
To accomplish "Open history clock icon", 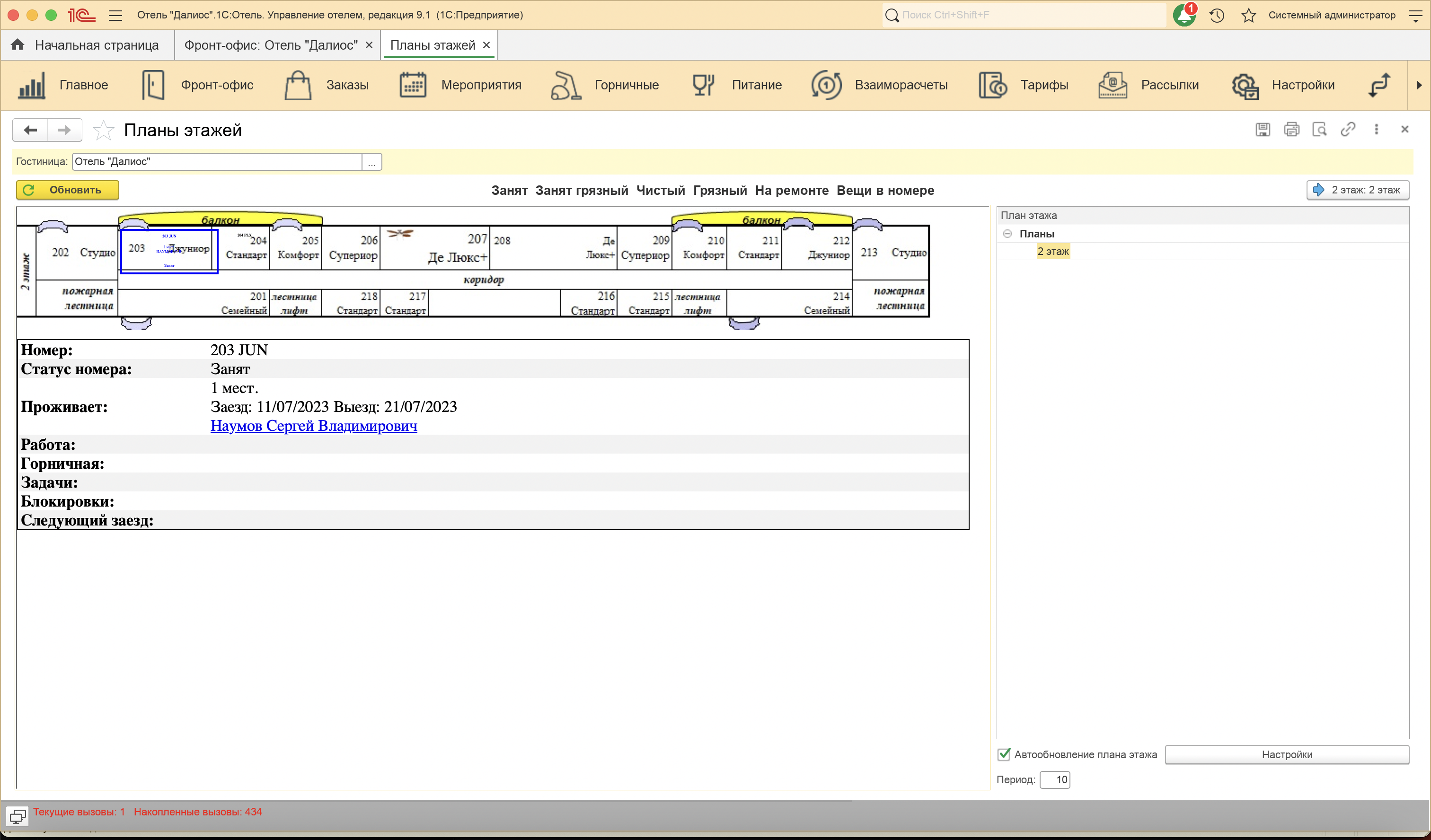I will (1216, 15).
